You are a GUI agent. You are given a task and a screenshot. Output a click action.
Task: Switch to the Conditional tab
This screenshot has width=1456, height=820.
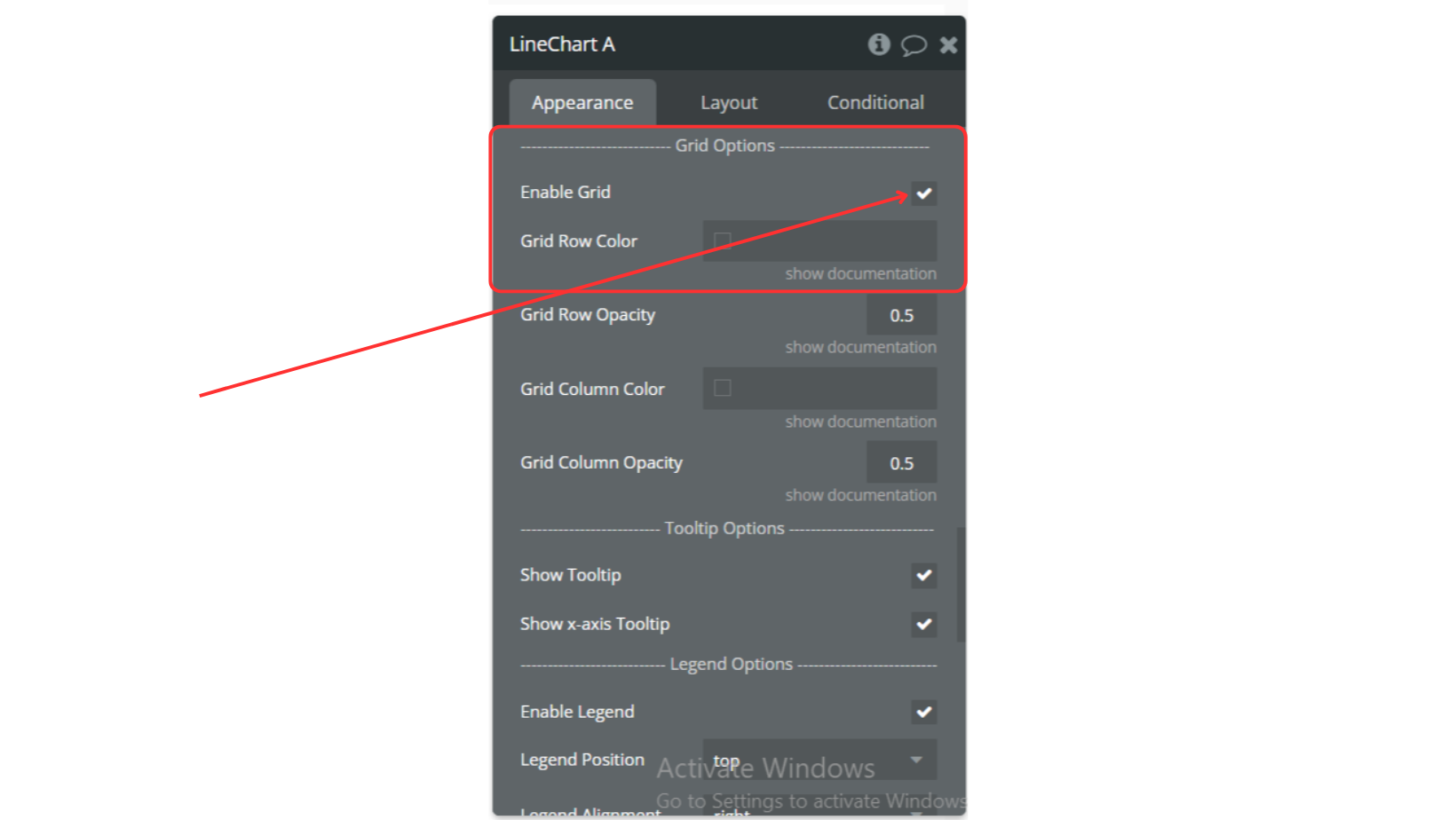coord(875,103)
